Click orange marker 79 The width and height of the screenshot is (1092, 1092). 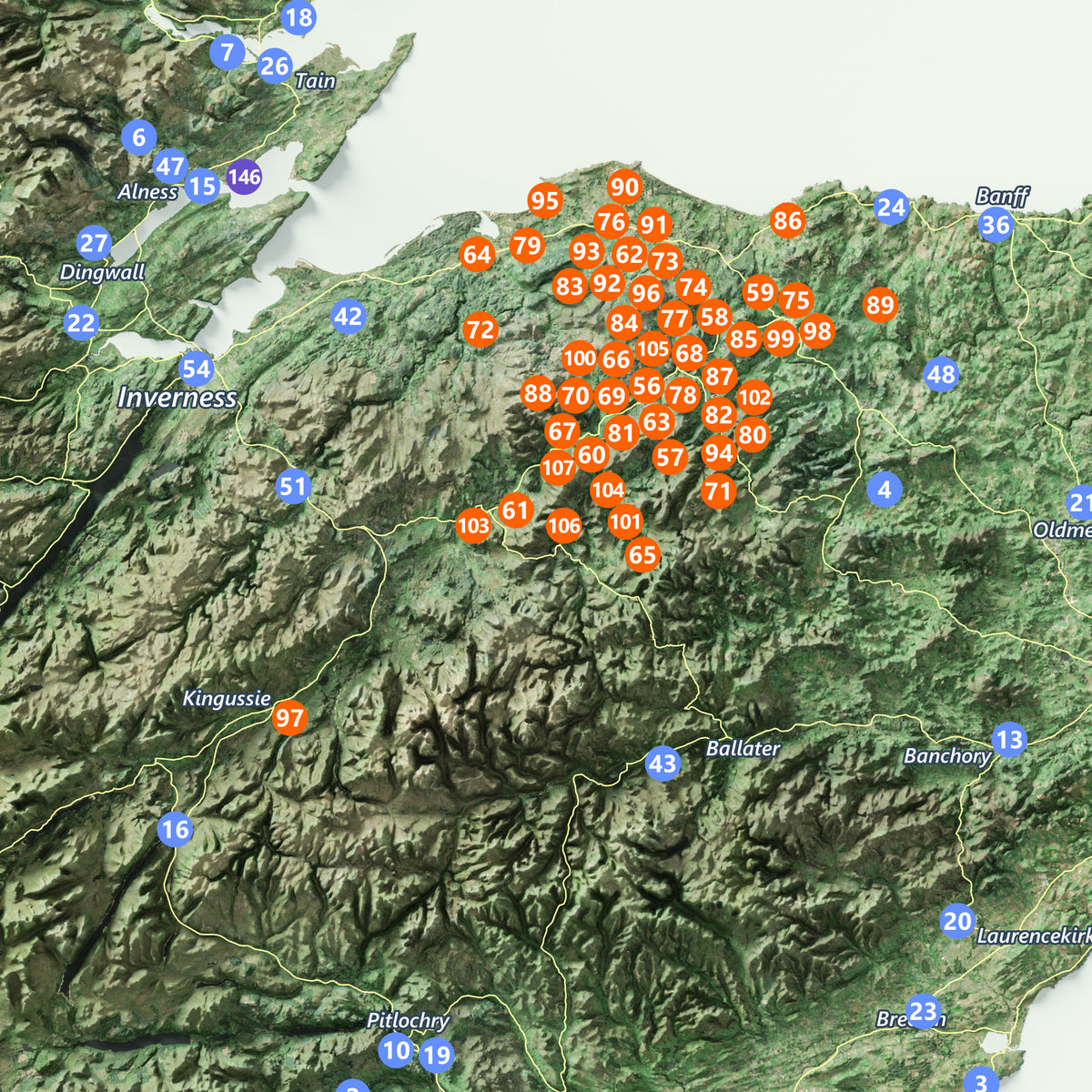pyautogui.click(x=526, y=245)
